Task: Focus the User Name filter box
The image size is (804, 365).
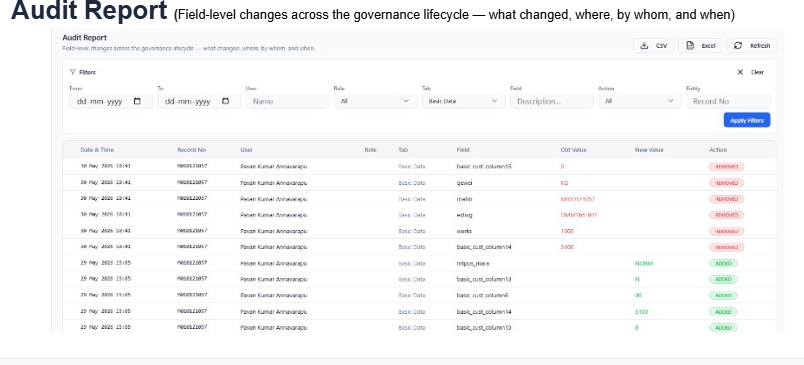Action: pyautogui.click(x=287, y=102)
